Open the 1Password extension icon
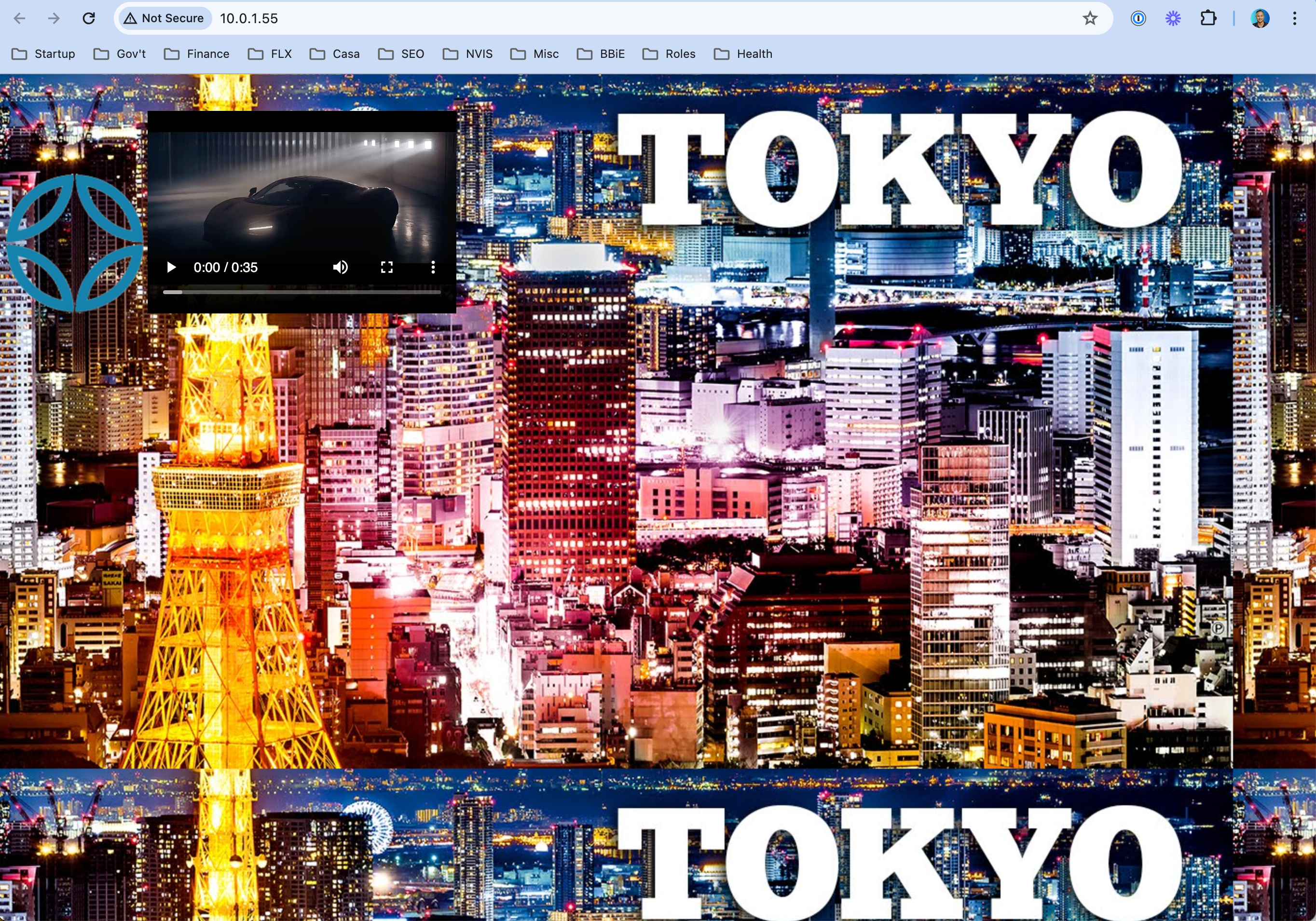This screenshot has width=1316, height=921. pyautogui.click(x=1138, y=18)
